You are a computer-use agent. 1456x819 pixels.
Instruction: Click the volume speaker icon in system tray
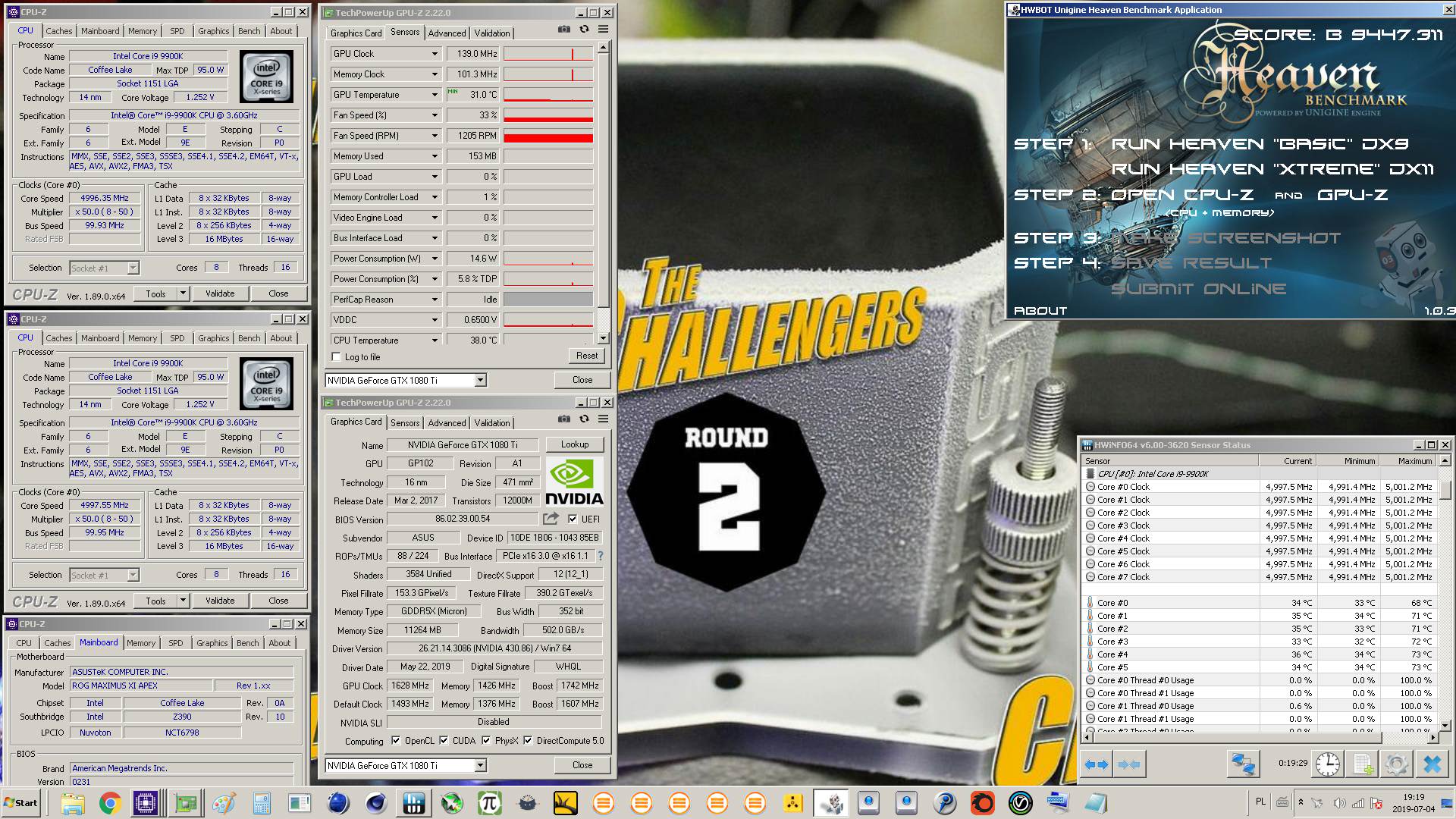(x=1339, y=803)
